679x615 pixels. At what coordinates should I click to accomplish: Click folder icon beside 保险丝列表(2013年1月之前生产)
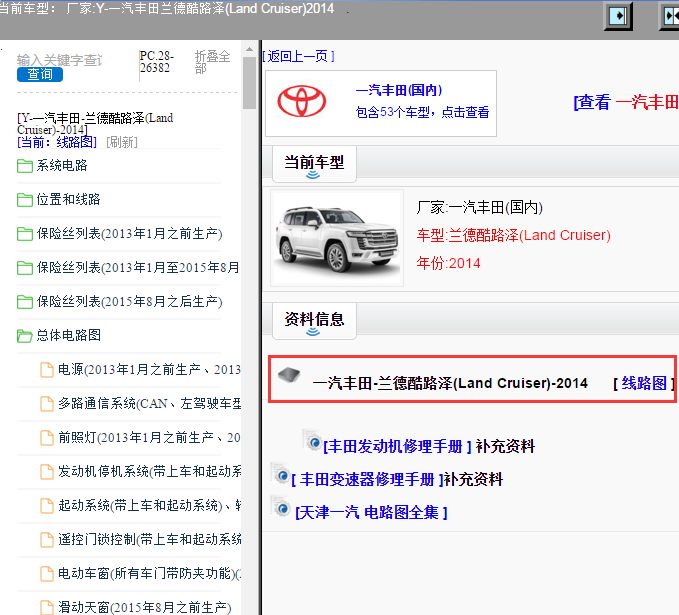click(x=25, y=234)
